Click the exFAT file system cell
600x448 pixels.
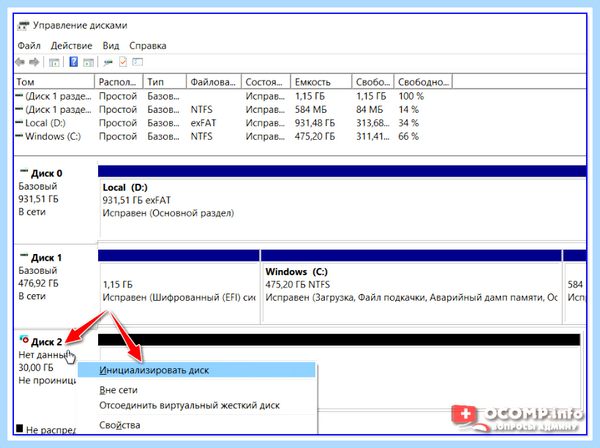click(203, 123)
